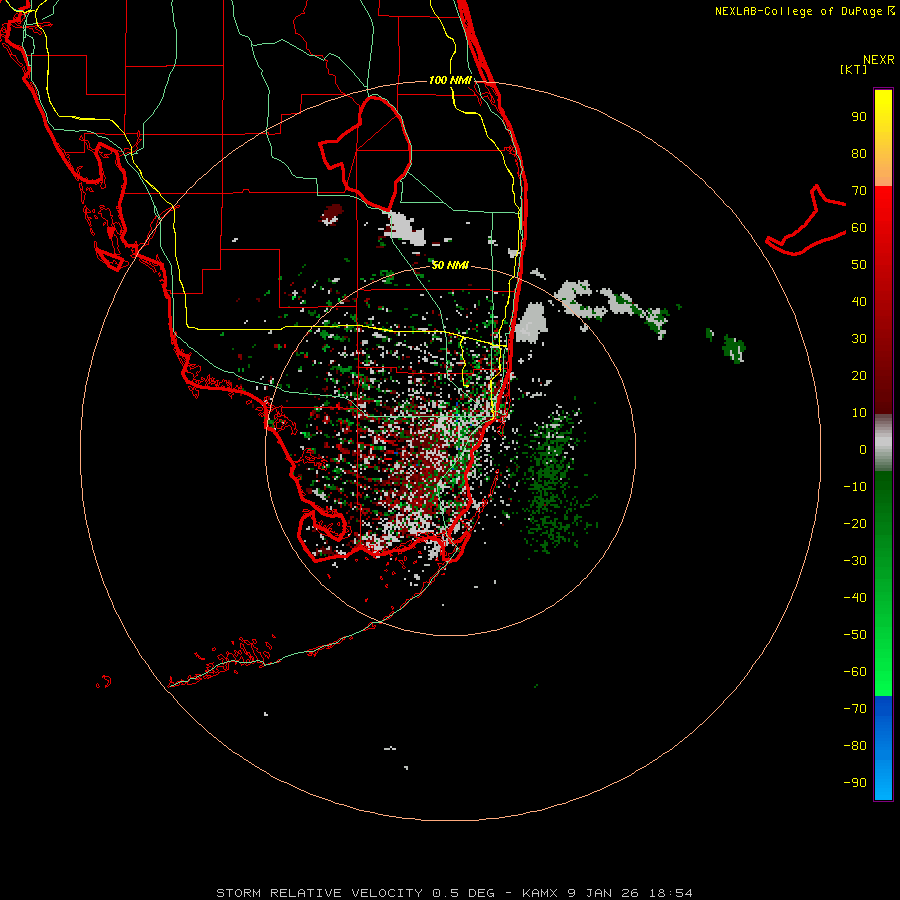Click the 60 value on velocity scale

(859, 228)
